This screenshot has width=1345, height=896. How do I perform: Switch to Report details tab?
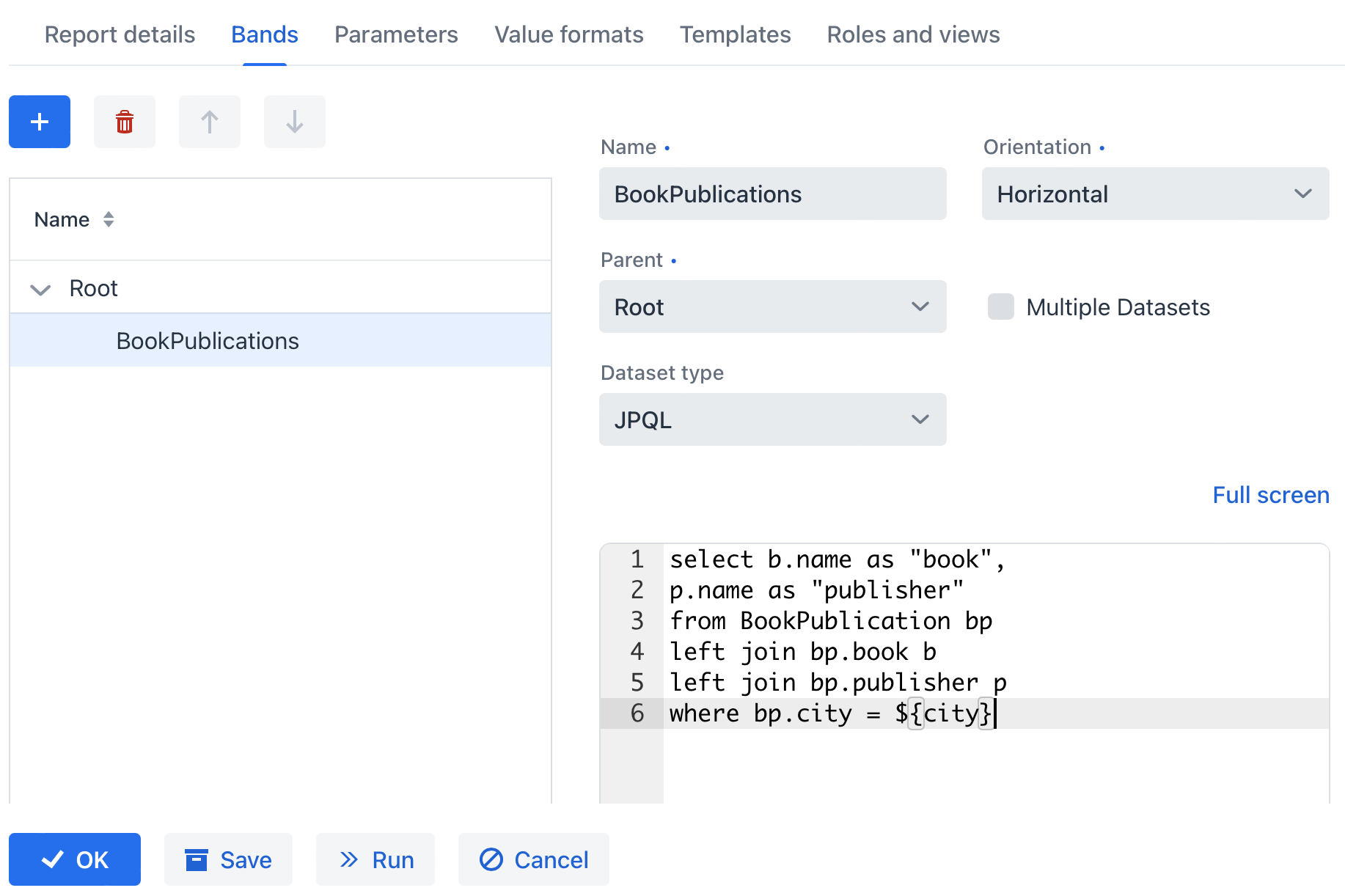120,34
